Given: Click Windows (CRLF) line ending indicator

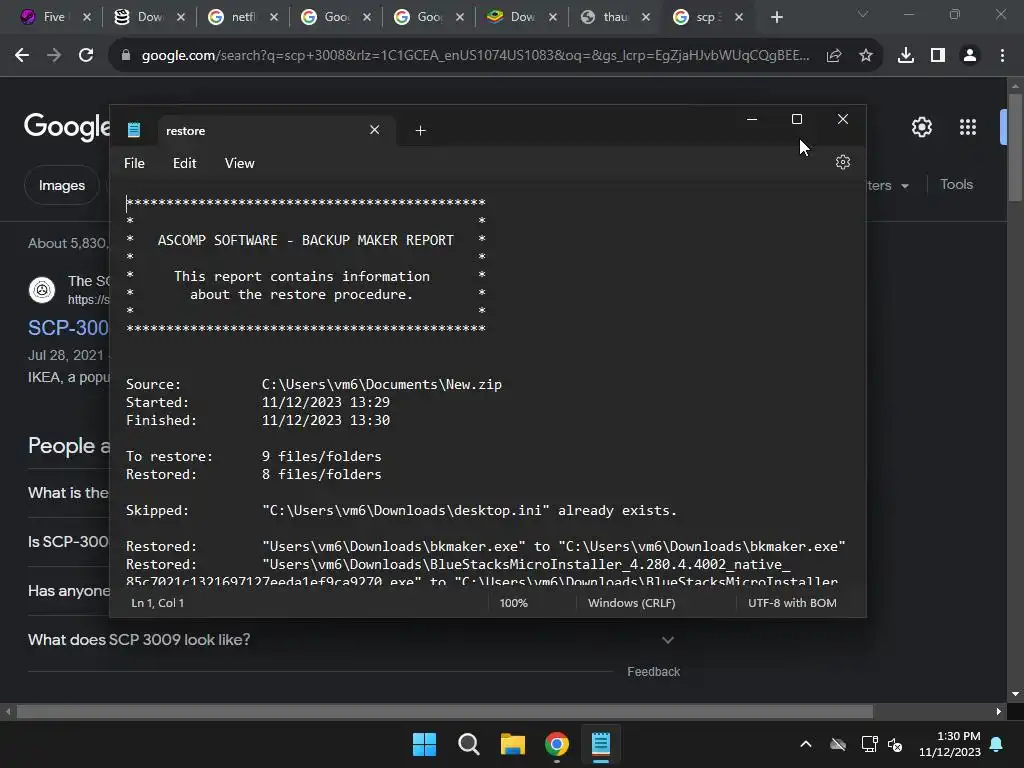Looking at the screenshot, I should [x=632, y=603].
